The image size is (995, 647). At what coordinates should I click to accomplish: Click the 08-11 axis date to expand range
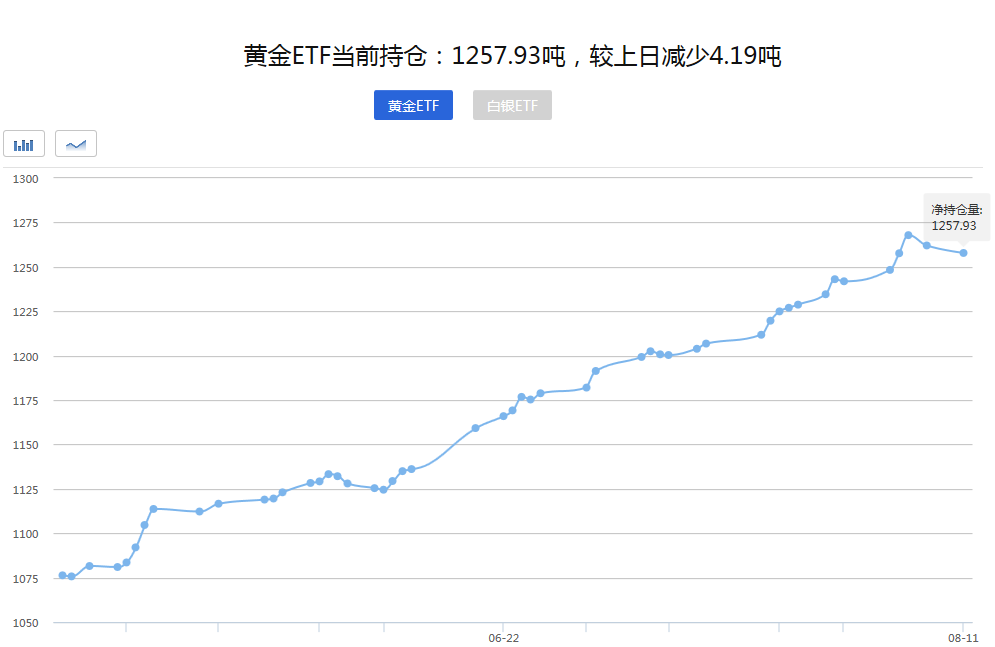962,637
